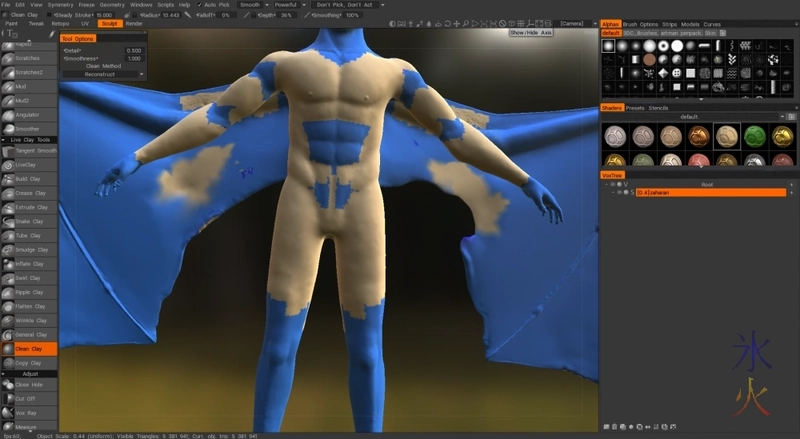Toggle the Auto Pick checkbox
The image size is (800, 439).
199,5
